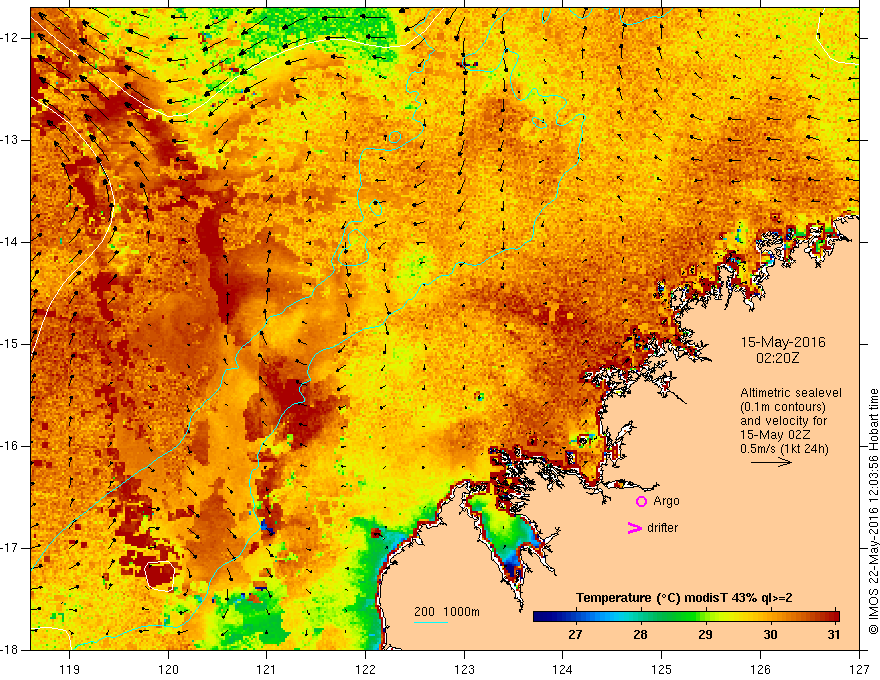Click the latitude label -17
The image size is (880, 680).
click(10, 548)
